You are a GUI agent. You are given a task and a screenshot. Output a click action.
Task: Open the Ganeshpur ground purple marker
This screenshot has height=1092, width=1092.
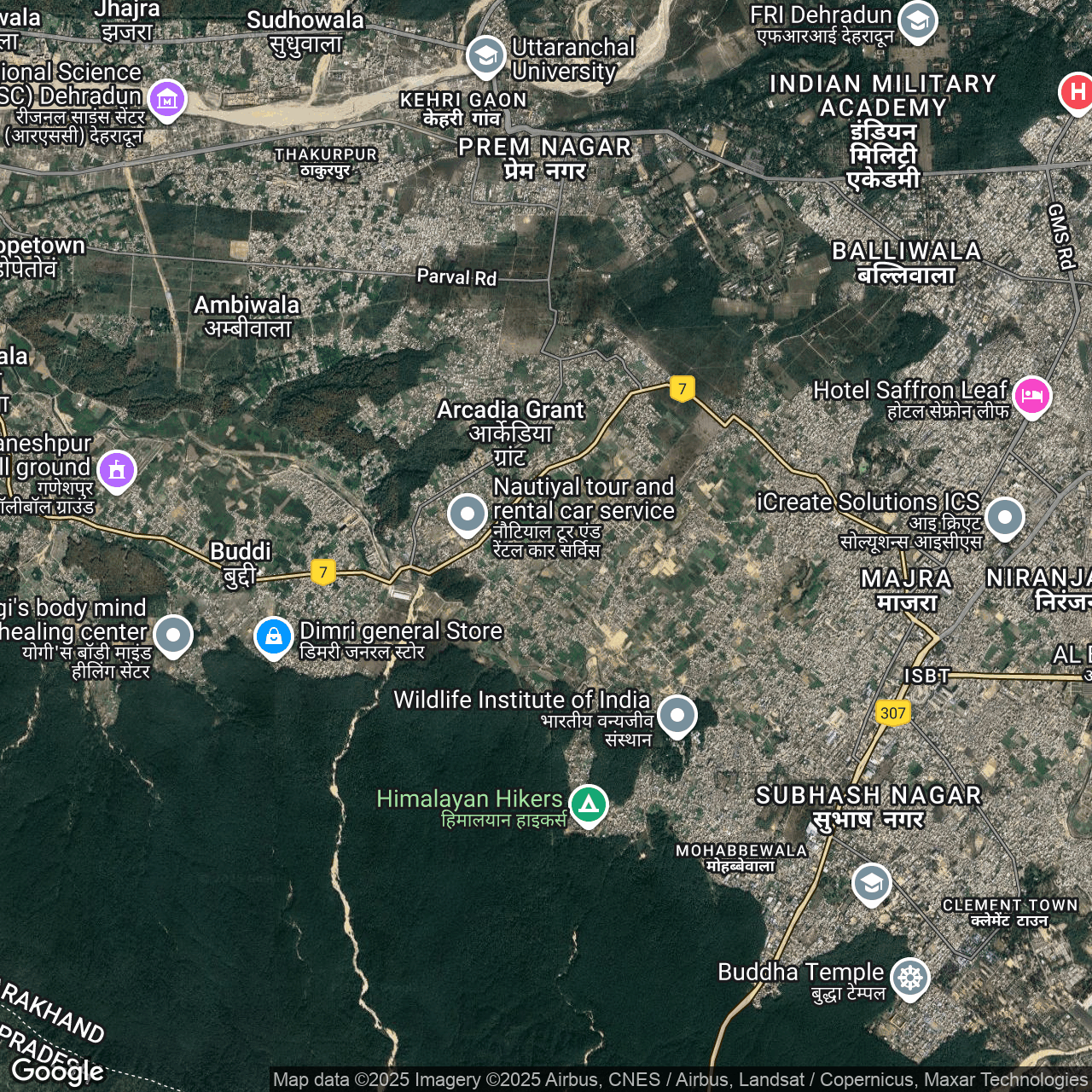(117, 470)
